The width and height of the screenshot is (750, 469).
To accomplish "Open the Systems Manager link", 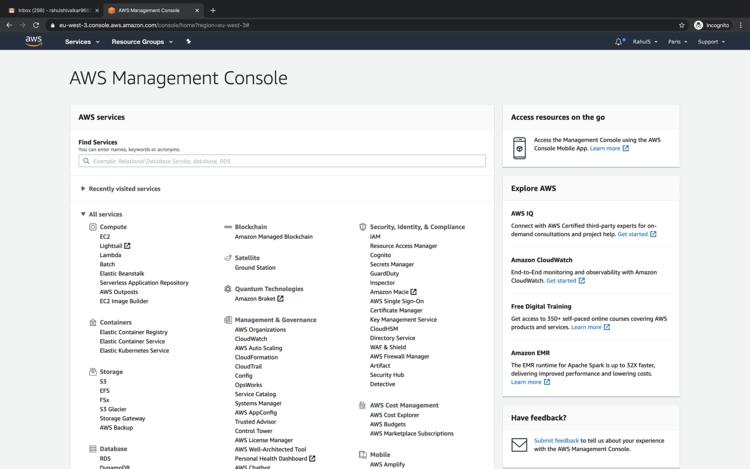I will [258, 403].
